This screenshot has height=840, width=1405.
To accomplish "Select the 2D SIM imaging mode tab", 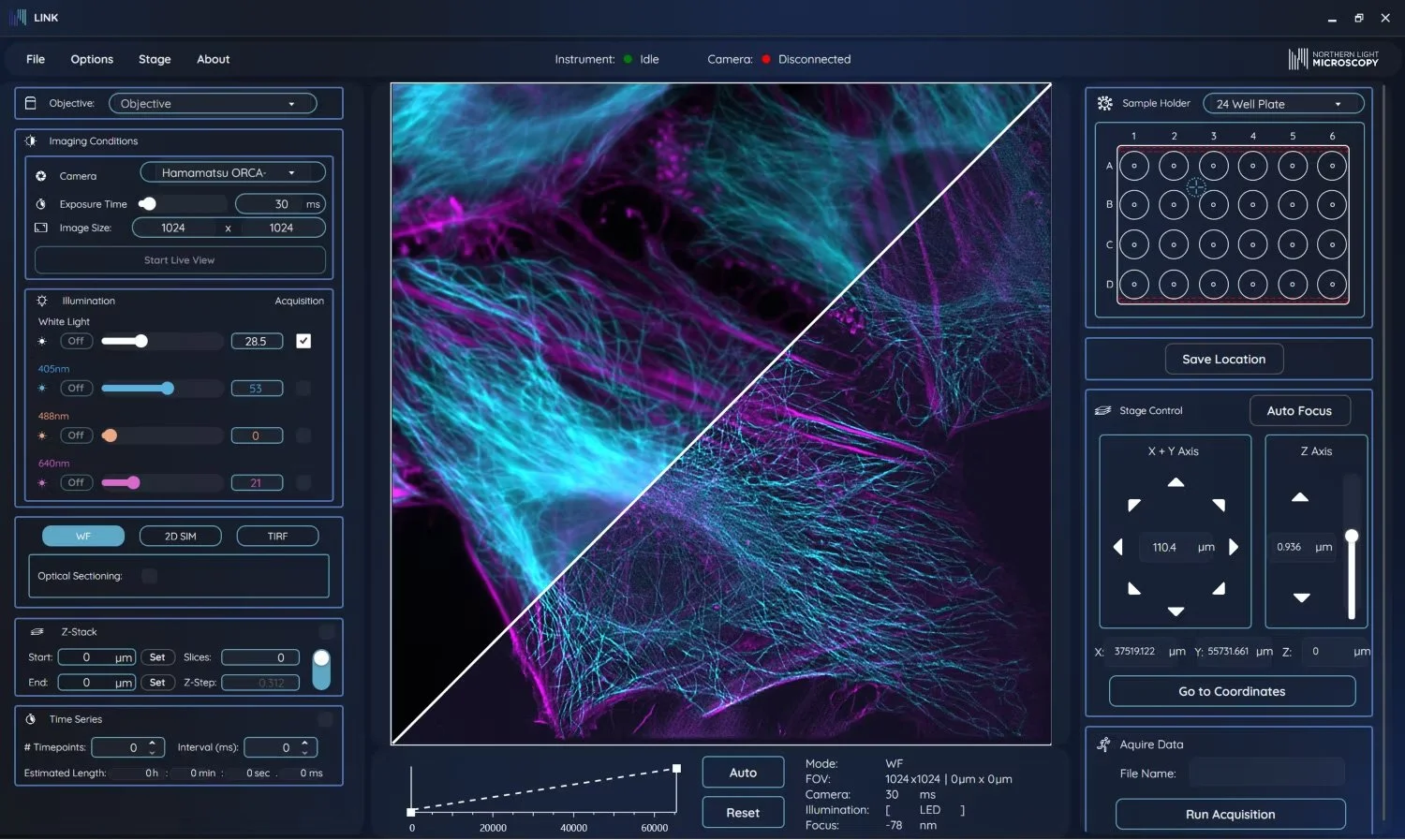I will pos(181,536).
